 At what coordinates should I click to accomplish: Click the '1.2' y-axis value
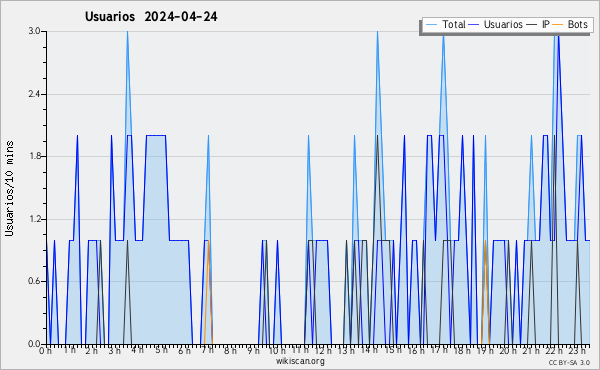tap(34, 219)
